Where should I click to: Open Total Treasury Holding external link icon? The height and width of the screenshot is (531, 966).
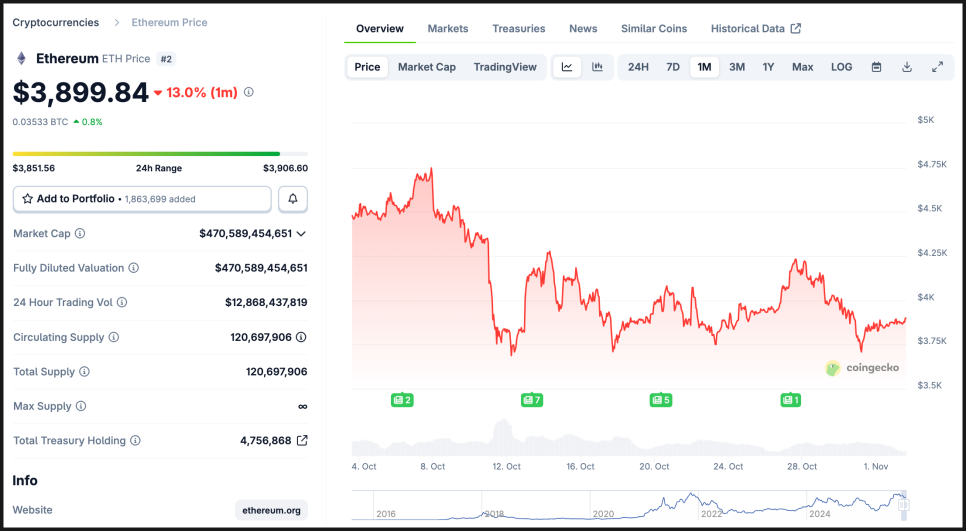point(302,440)
